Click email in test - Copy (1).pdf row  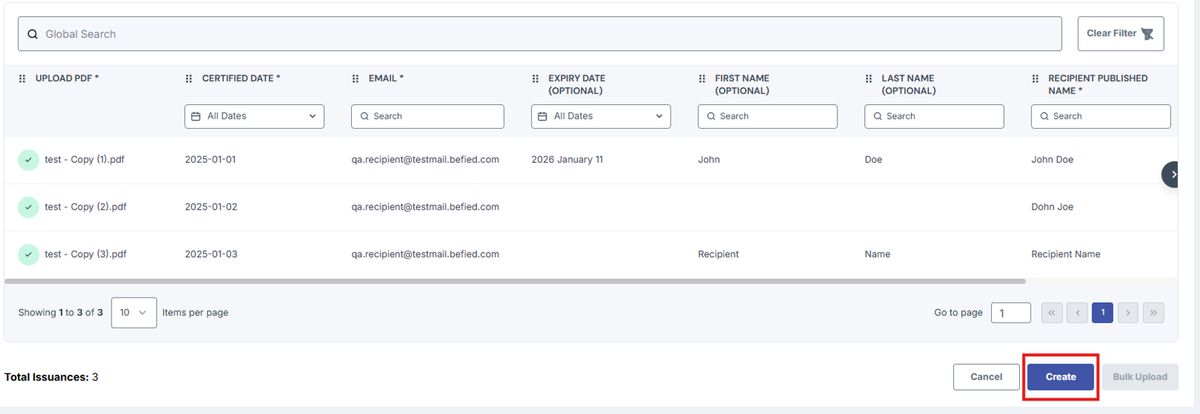tap(425, 159)
